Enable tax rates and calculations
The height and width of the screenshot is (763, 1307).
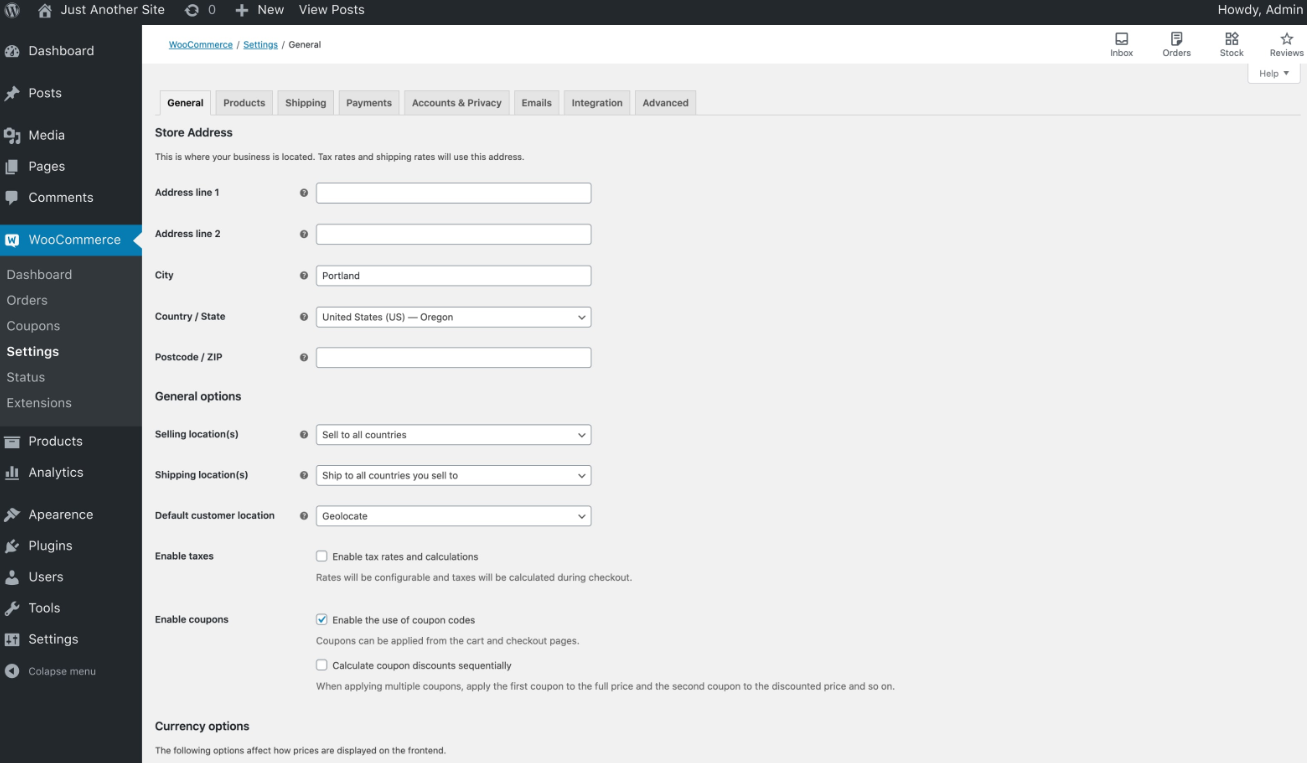pos(321,556)
